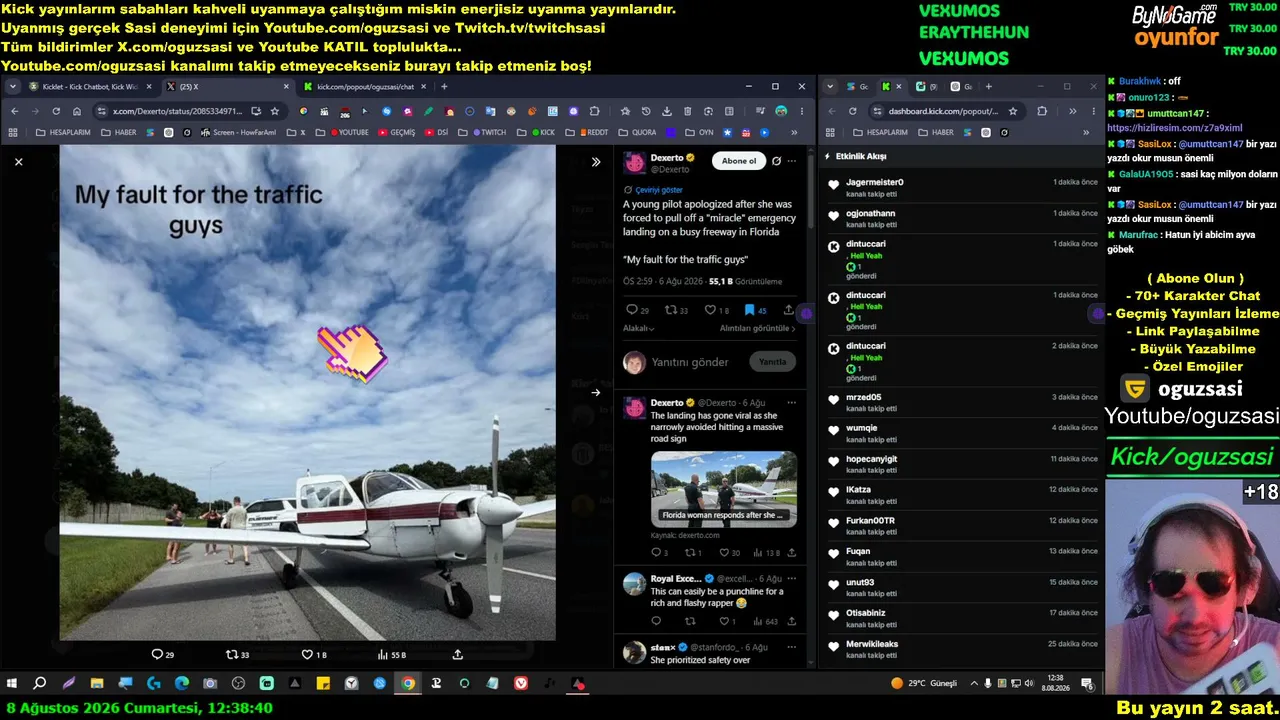The height and width of the screenshot is (720, 1280).
Task: Reload the X page in left browser
Action: click(55, 111)
